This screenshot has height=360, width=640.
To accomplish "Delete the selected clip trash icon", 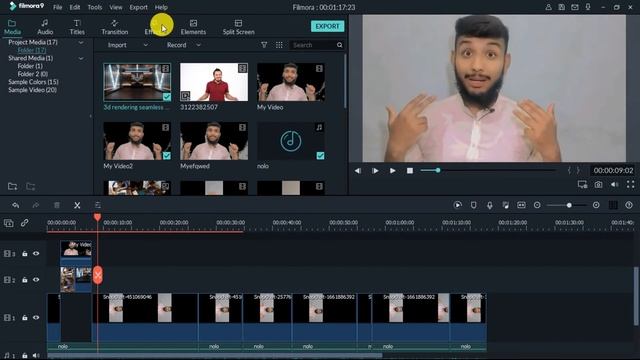I will point(57,205).
